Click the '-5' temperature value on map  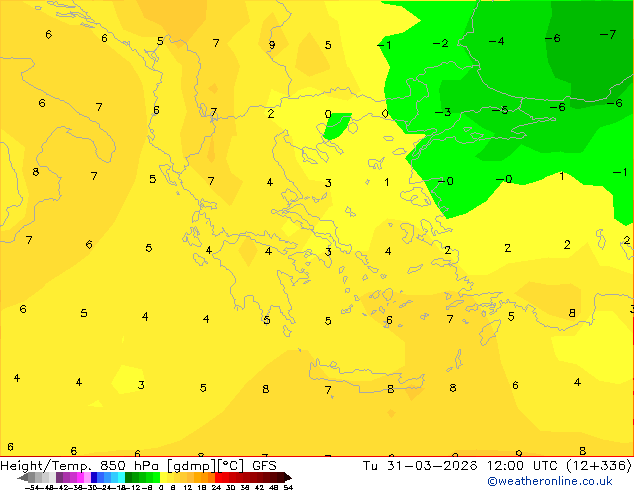coord(500,110)
